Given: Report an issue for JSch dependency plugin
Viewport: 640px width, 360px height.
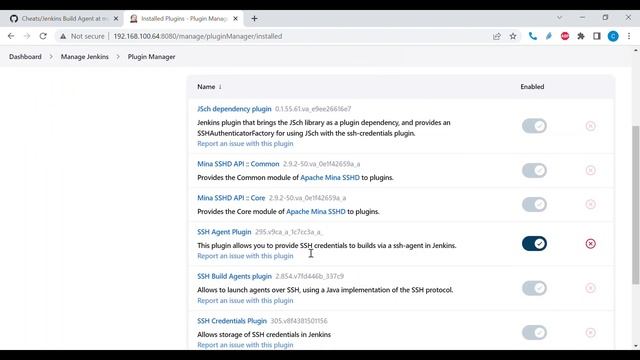Looking at the screenshot, I should 245,144.
